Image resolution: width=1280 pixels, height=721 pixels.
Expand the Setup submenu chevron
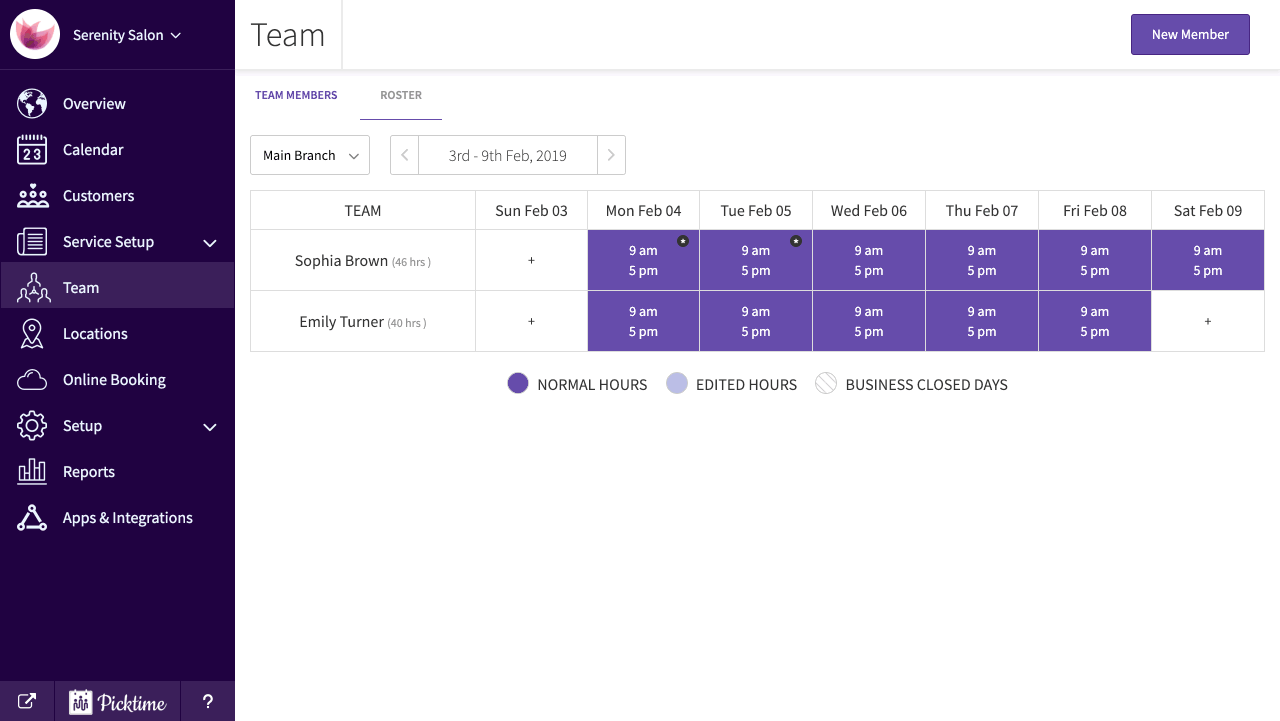(210, 427)
